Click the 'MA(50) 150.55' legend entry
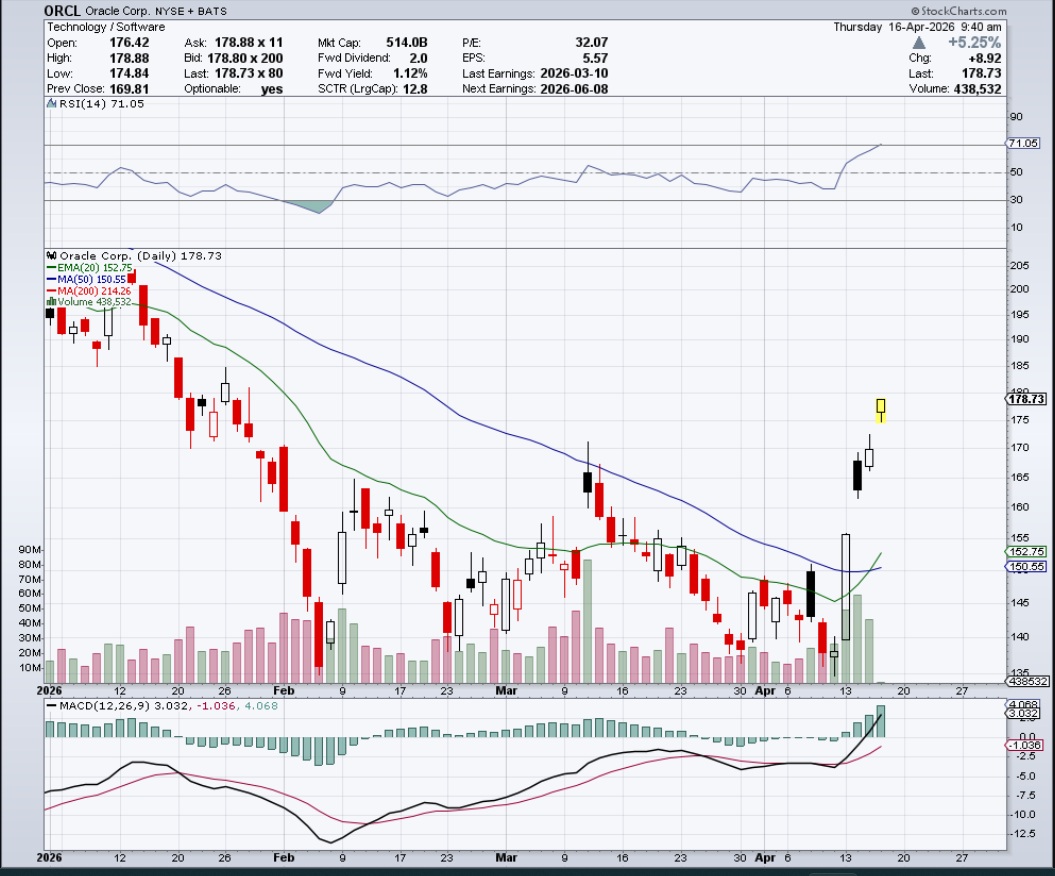The image size is (1055, 876). (87, 279)
